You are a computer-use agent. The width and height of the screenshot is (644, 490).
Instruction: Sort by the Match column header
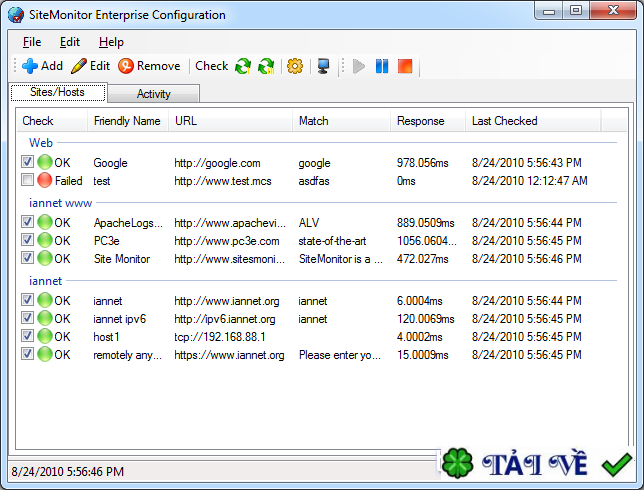pyautogui.click(x=341, y=121)
